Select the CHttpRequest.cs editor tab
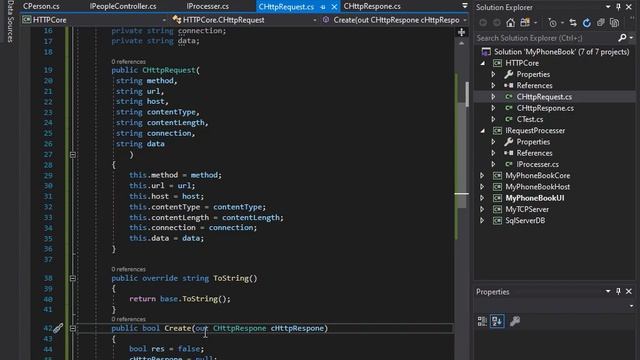Image resolution: width=640 pixels, height=360 pixels. point(286,7)
